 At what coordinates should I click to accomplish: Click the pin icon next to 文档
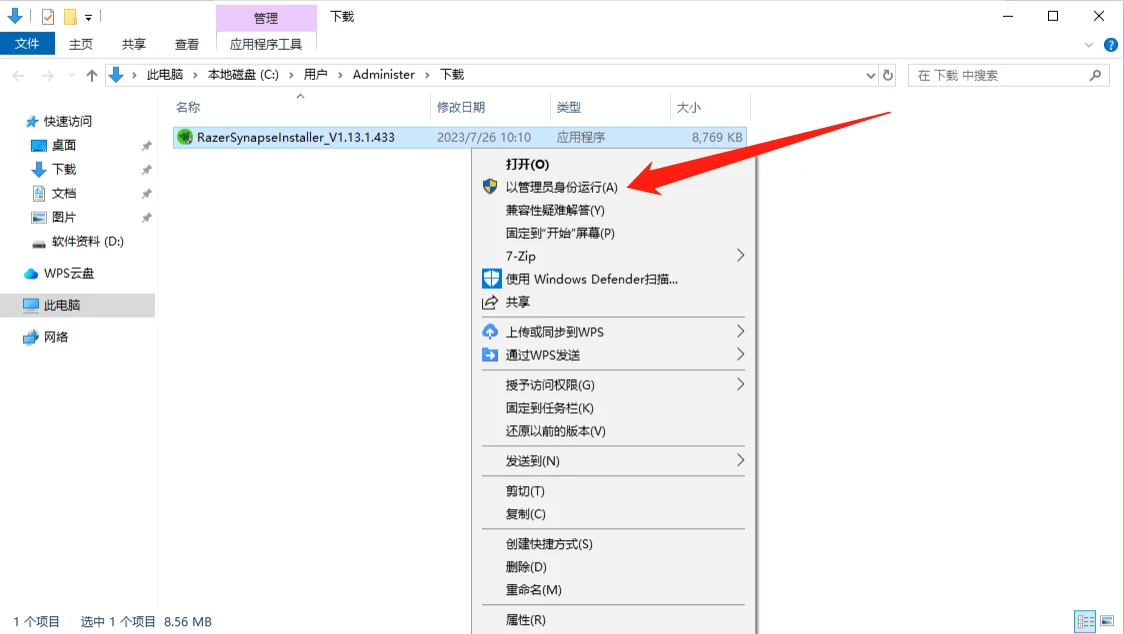146,194
